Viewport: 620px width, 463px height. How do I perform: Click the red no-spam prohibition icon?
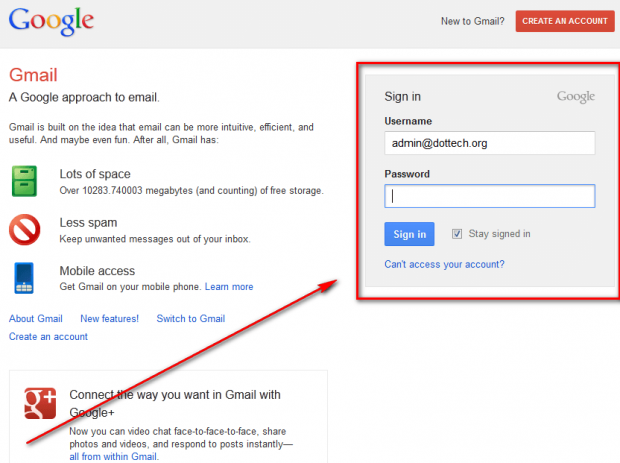click(x=25, y=230)
